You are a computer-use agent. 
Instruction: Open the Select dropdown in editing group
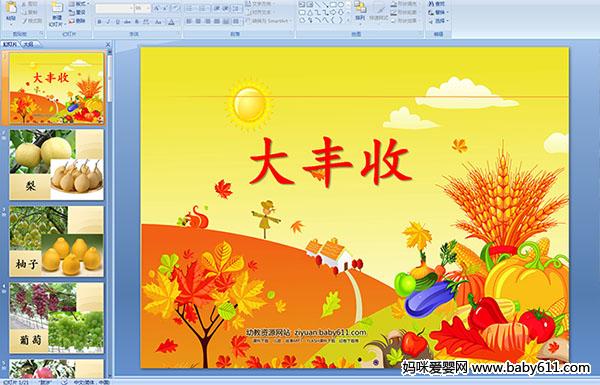click(439, 21)
